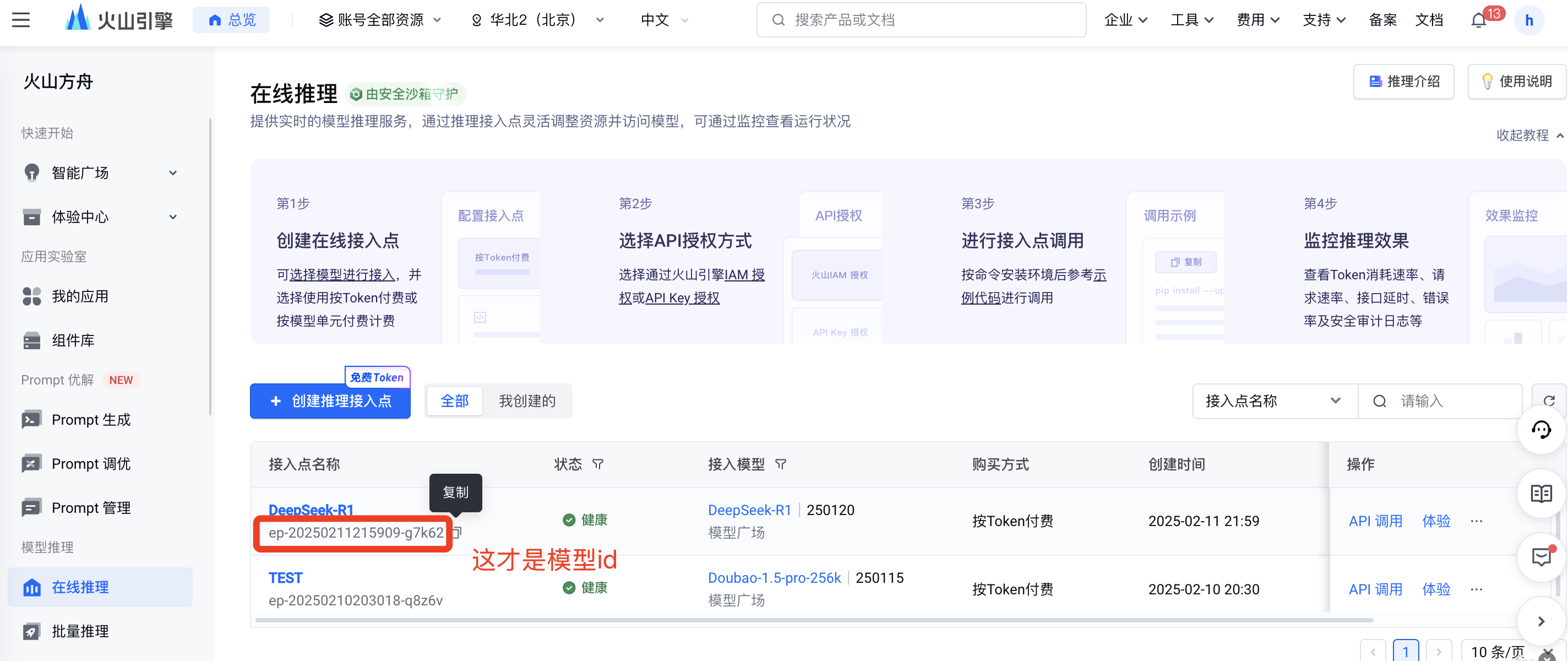Viewport: 1568px width, 661px height.
Task: Click the copy icon beside the DeepSeek-R1 endpoint ID
Action: click(458, 532)
